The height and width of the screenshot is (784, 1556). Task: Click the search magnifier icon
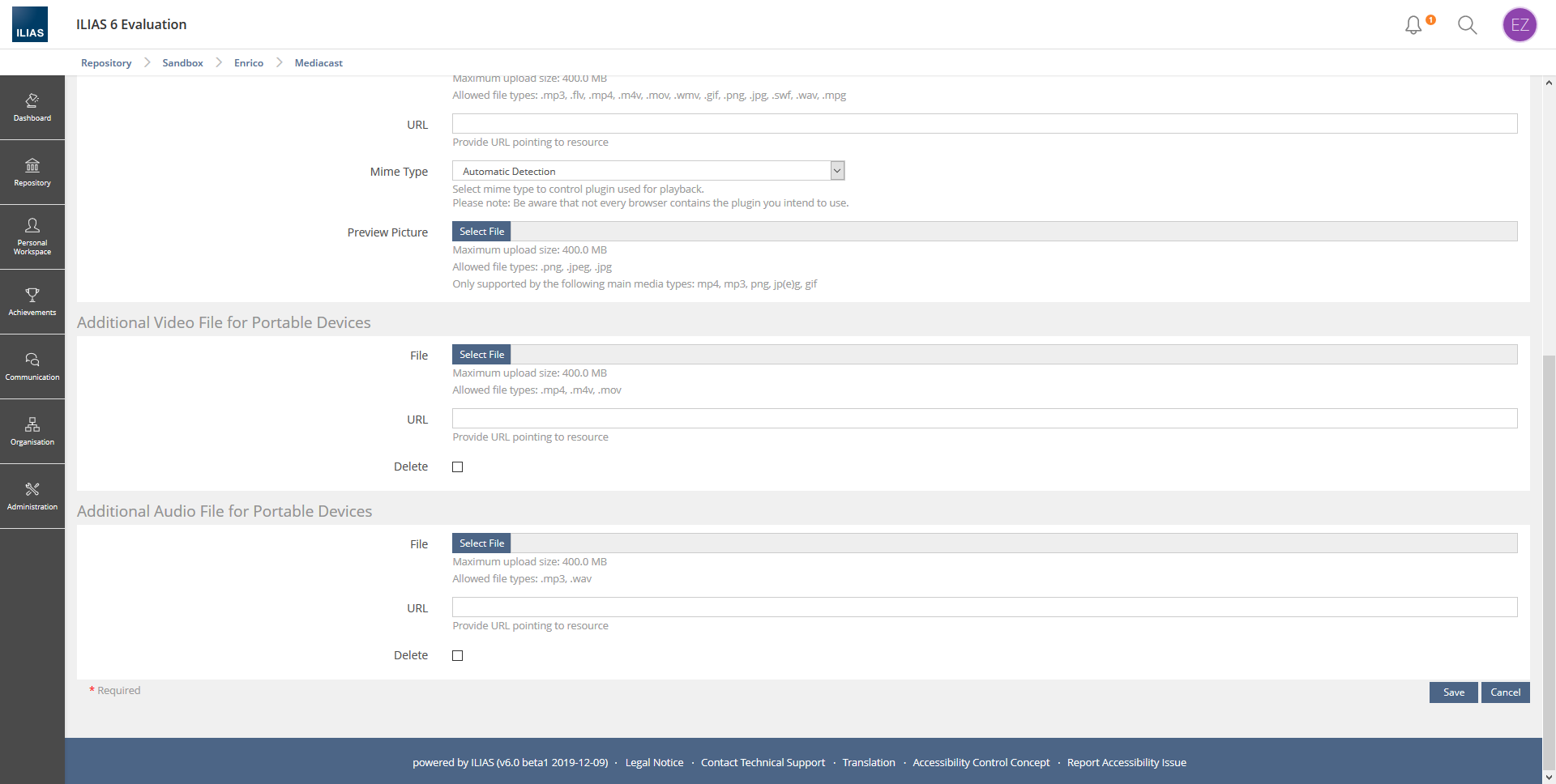pos(1467,25)
